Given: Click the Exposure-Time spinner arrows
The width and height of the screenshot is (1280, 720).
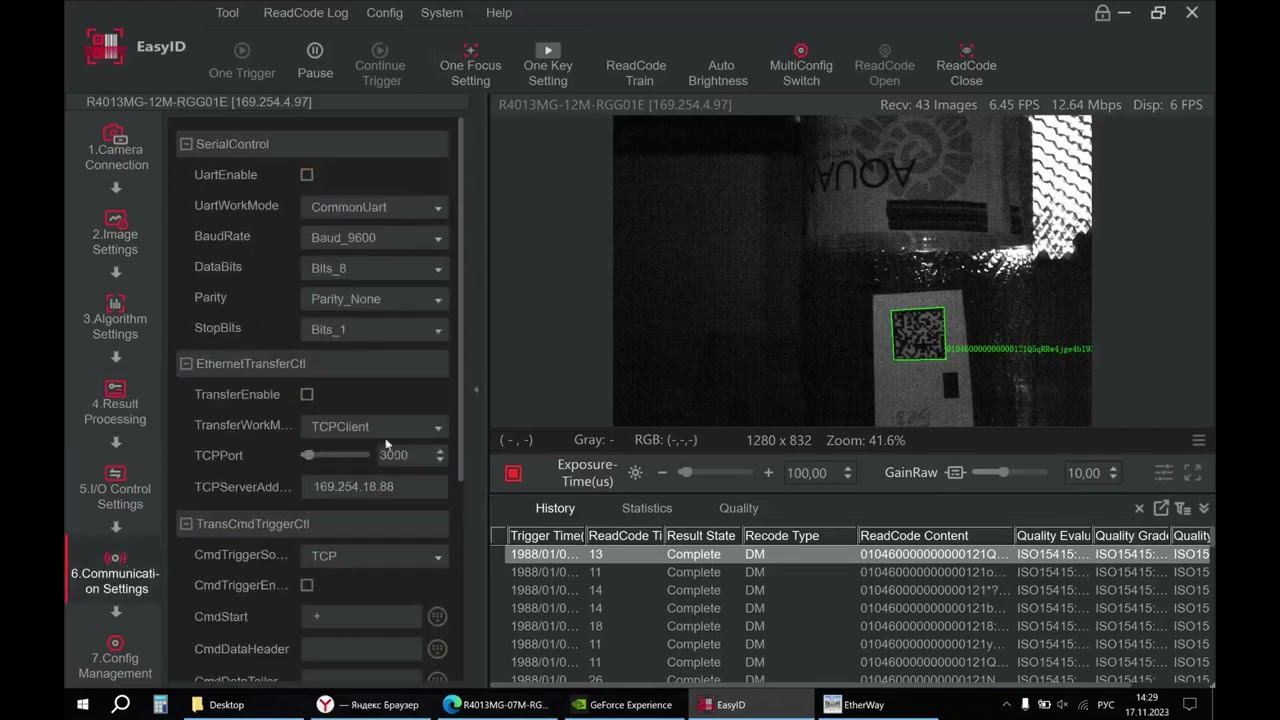Looking at the screenshot, I should [x=848, y=473].
